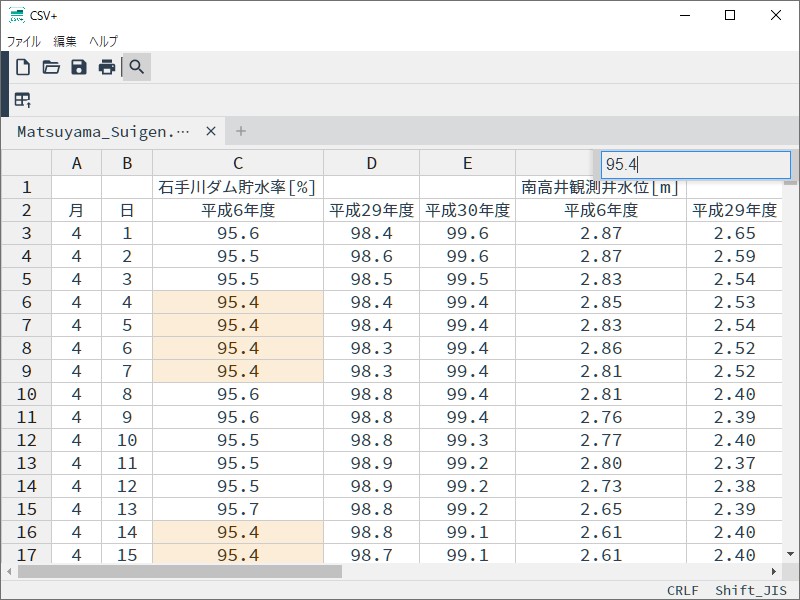This screenshot has height=600, width=800.
Task: Add a new tab with plus button
Action: (x=241, y=131)
